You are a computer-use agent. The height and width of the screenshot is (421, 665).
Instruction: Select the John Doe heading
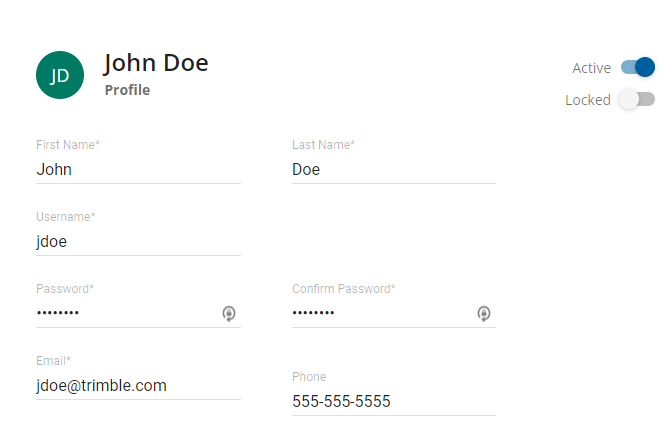pos(156,63)
